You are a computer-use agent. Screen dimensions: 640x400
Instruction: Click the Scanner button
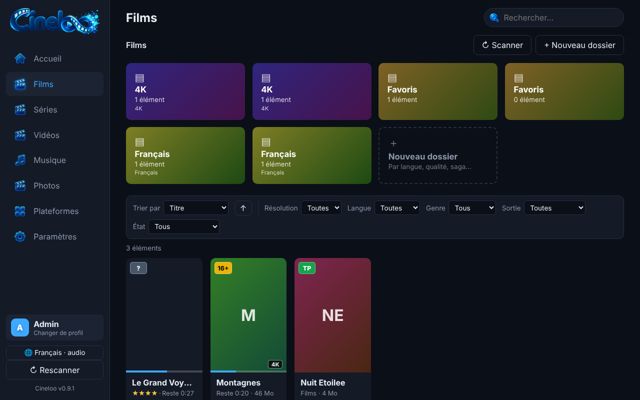coord(502,45)
